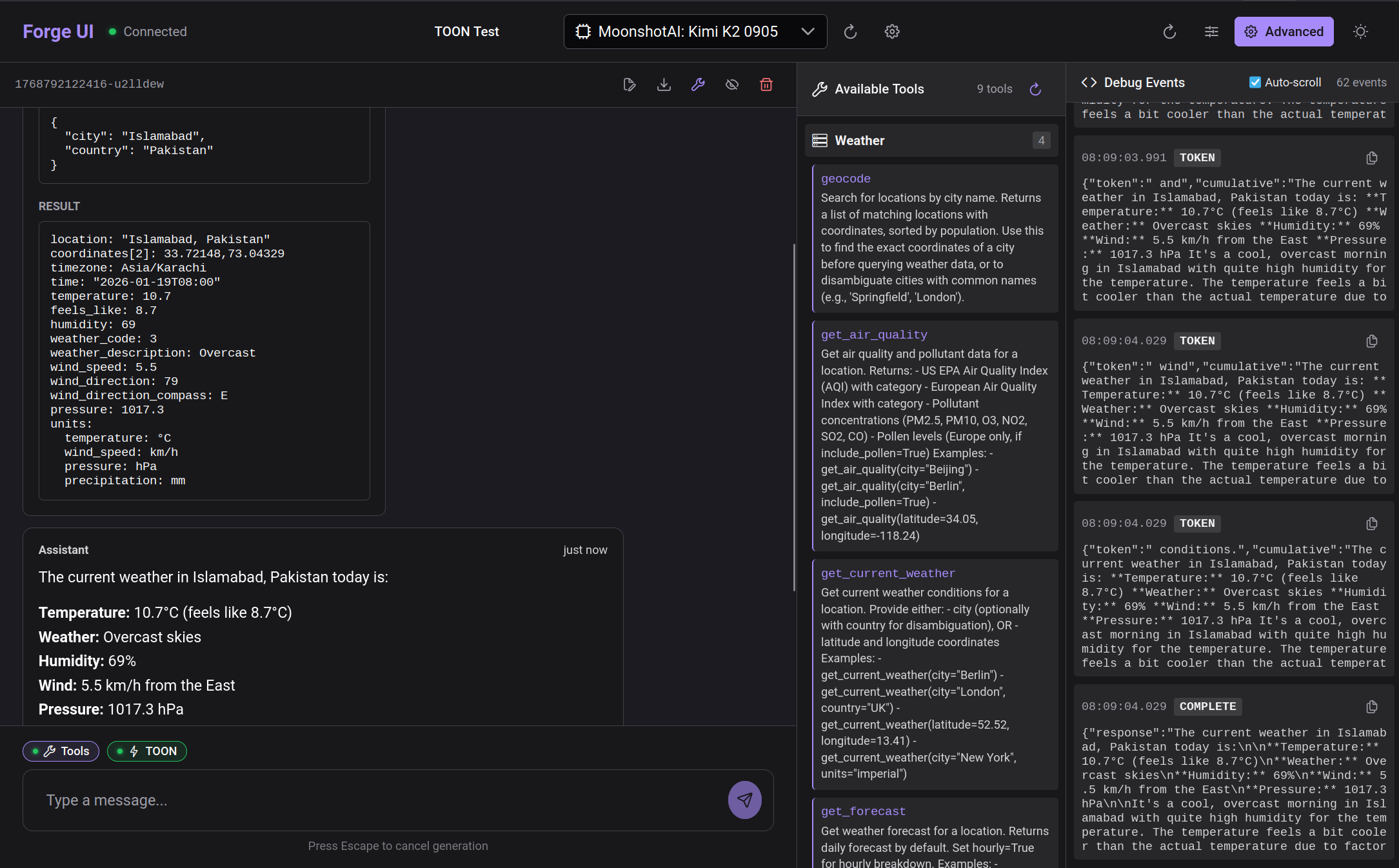Hide debug output via the eye-off icon
1399x868 pixels.
click(732, 84)
